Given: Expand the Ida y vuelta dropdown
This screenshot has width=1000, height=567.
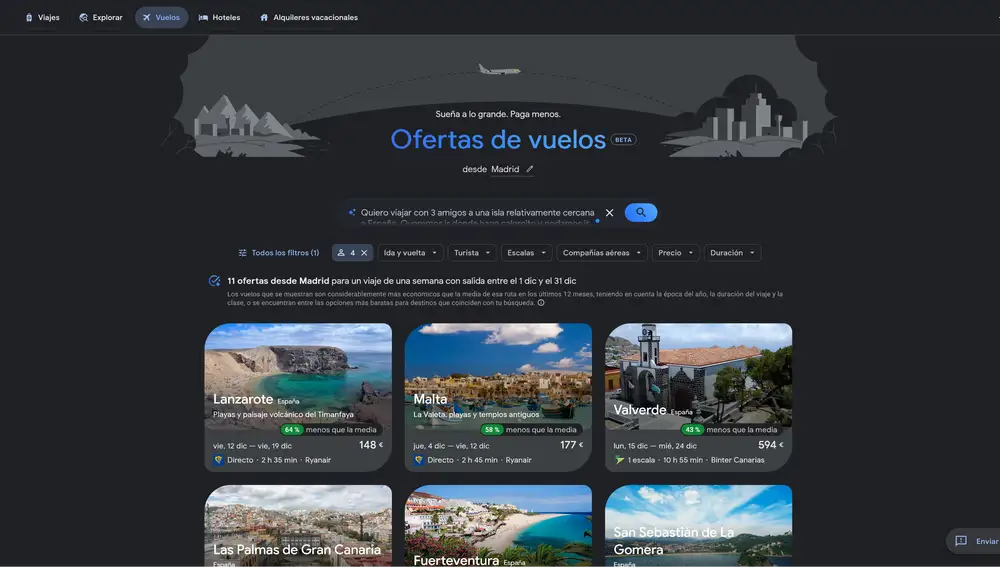Looking at the screenshot, I should (410, 253).
